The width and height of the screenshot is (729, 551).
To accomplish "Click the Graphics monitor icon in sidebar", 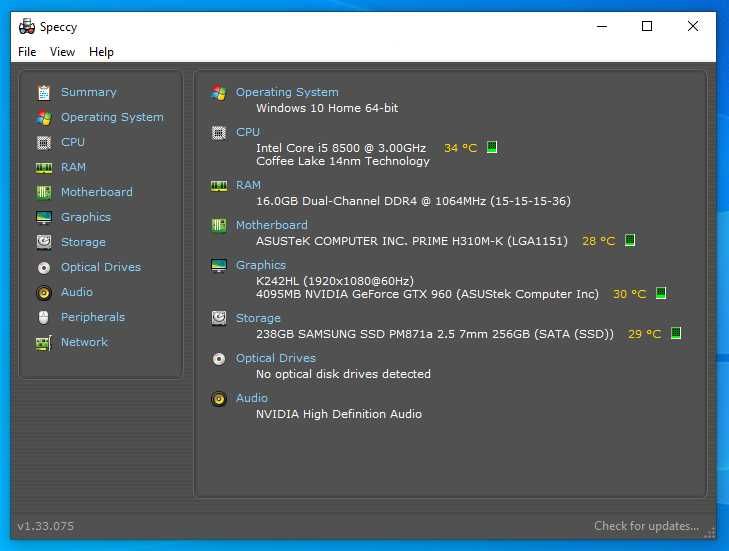I will (44, 218).
